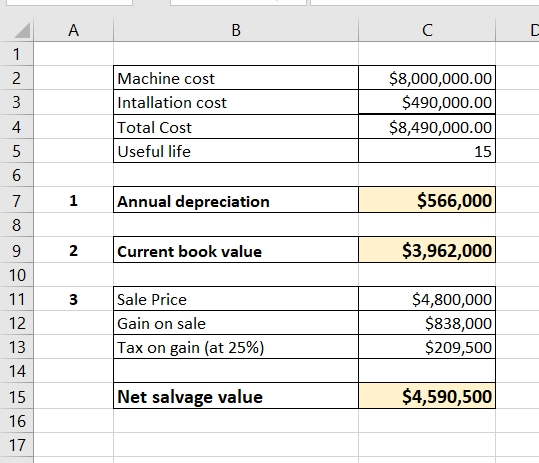Select row 9 header

tap(16, 250)
